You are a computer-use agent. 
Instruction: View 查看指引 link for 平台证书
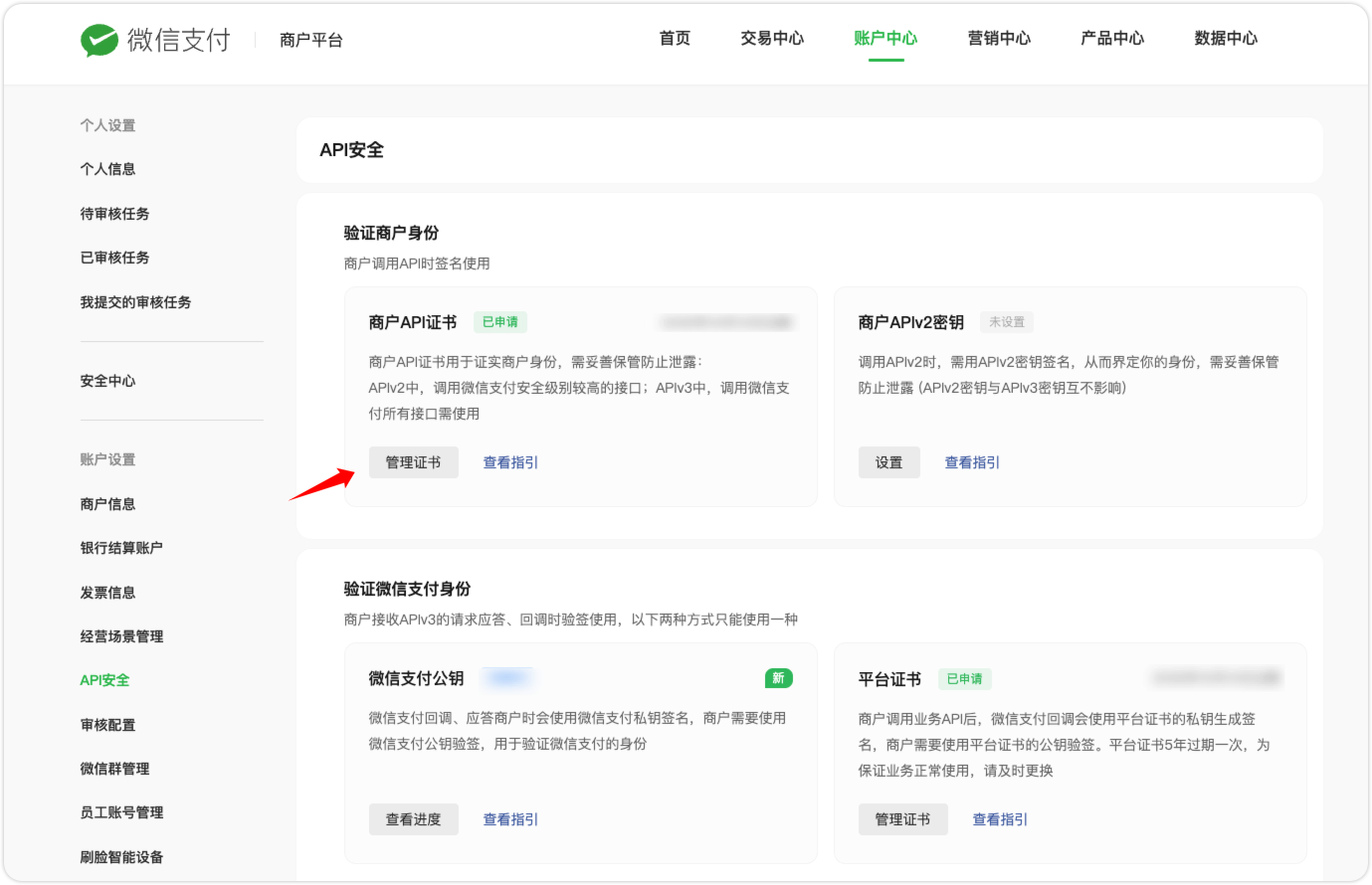(x=1000, y=819)
